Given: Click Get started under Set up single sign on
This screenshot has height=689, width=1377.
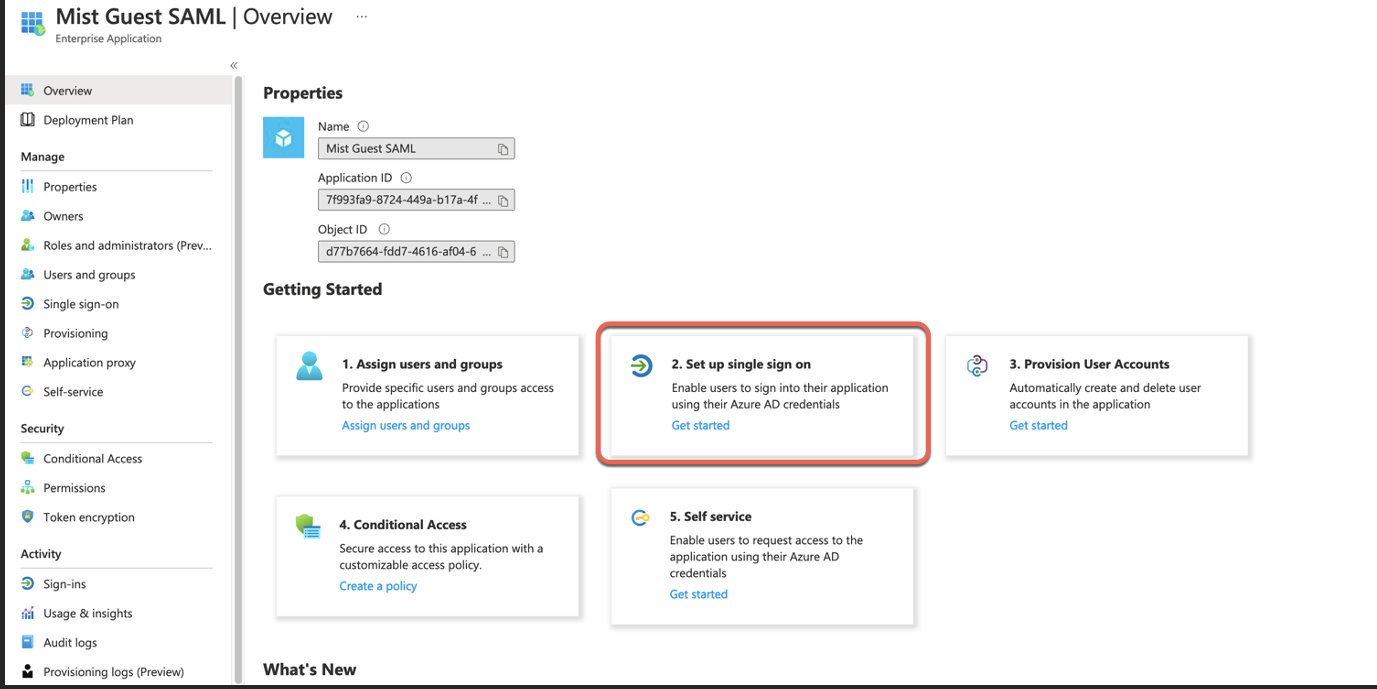Looking at the screenshot, I should [700, 425].
